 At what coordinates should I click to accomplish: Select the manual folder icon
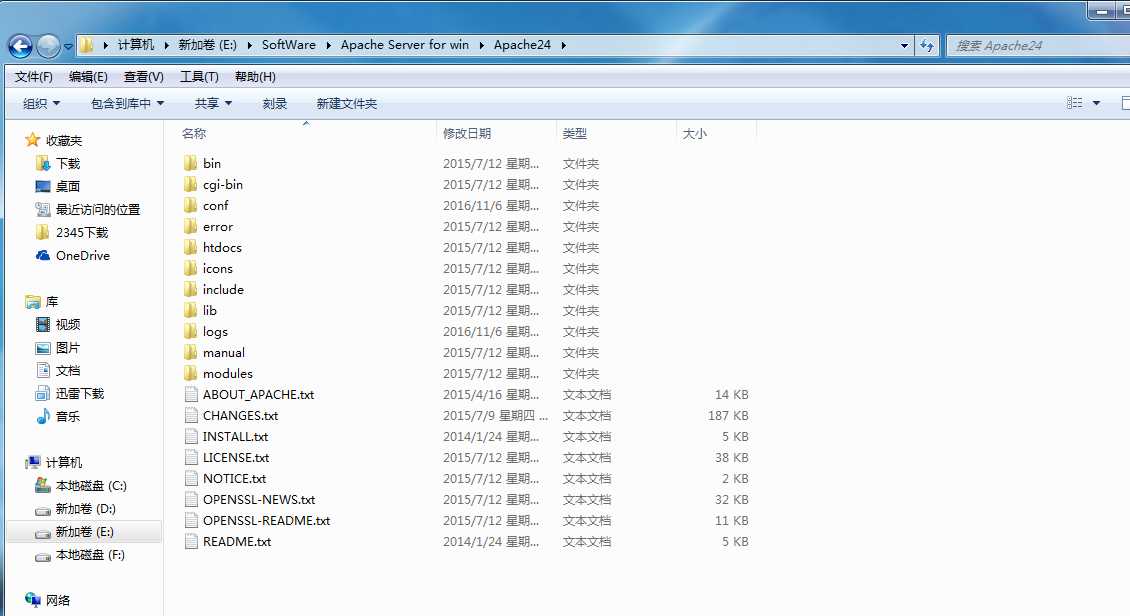pyautogui.click(x=190, y=352)
